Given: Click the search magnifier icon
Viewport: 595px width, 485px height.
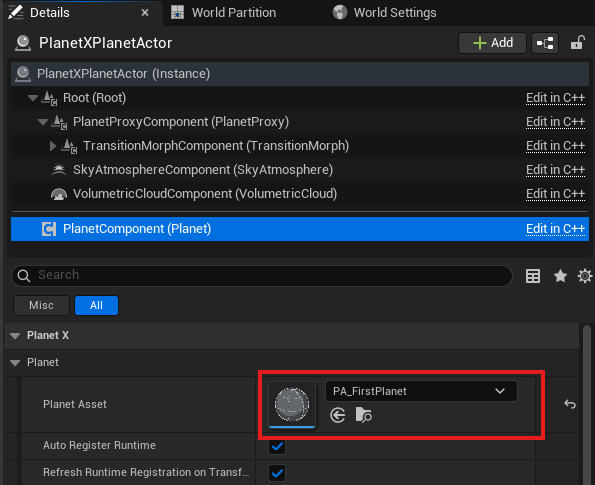Looking at the screenshot, I should [24, 276].
